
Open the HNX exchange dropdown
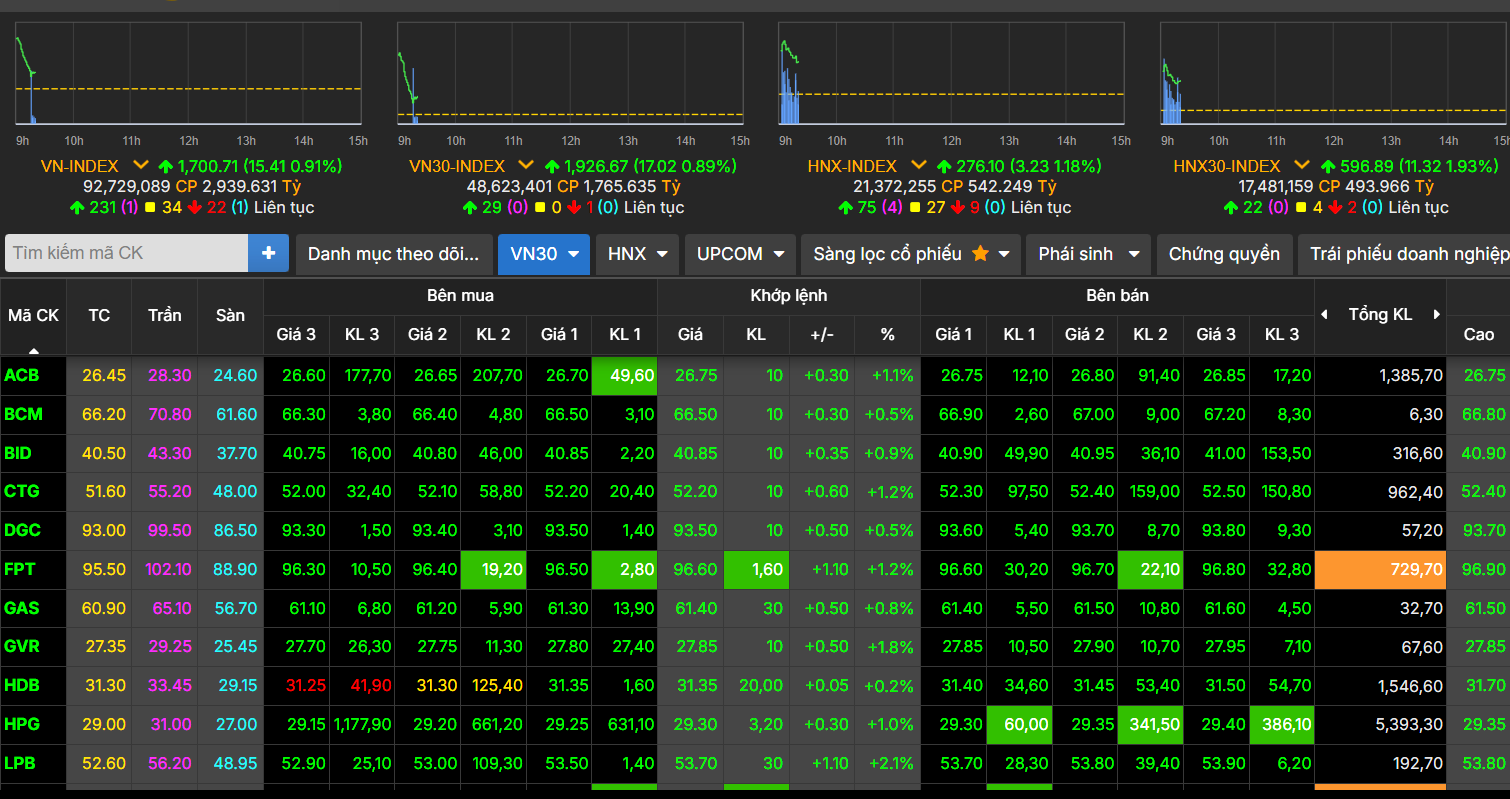[637, 254]
